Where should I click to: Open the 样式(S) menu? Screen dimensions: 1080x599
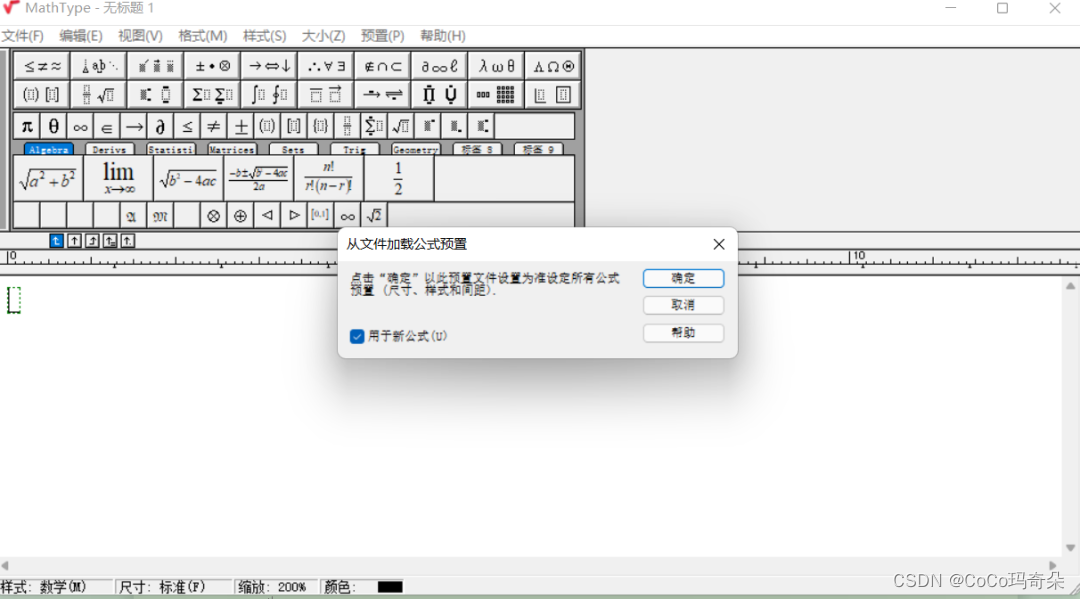[x=264, y=36]
